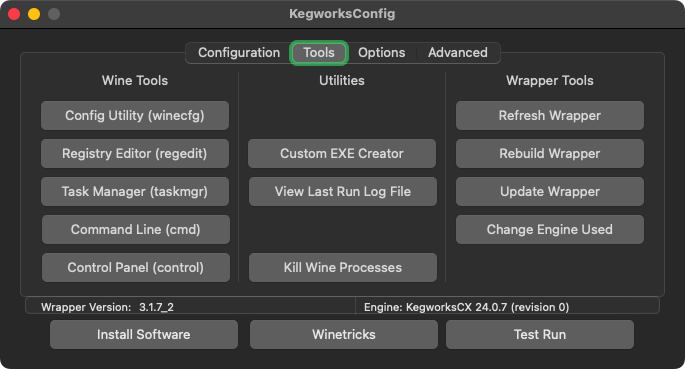
Task: Open Registry Editor (regedit)
Action: click(x=135, y=154)
